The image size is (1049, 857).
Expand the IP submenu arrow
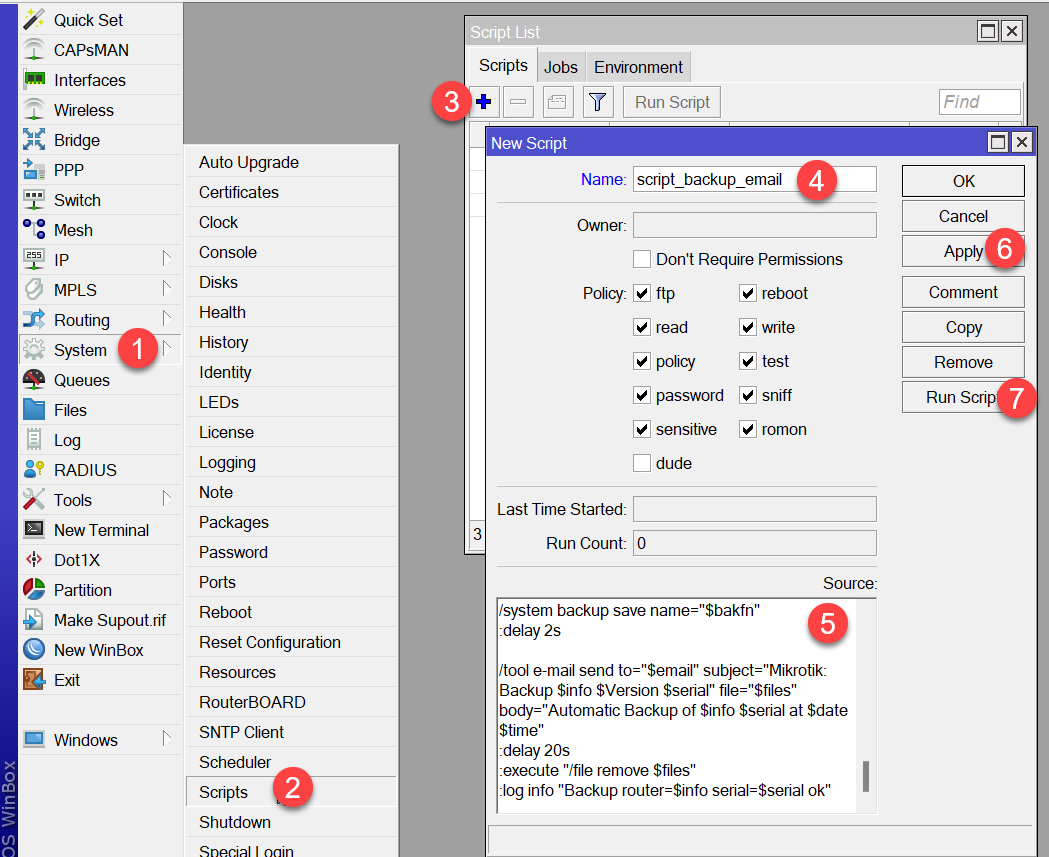click(x=166, y=260)
